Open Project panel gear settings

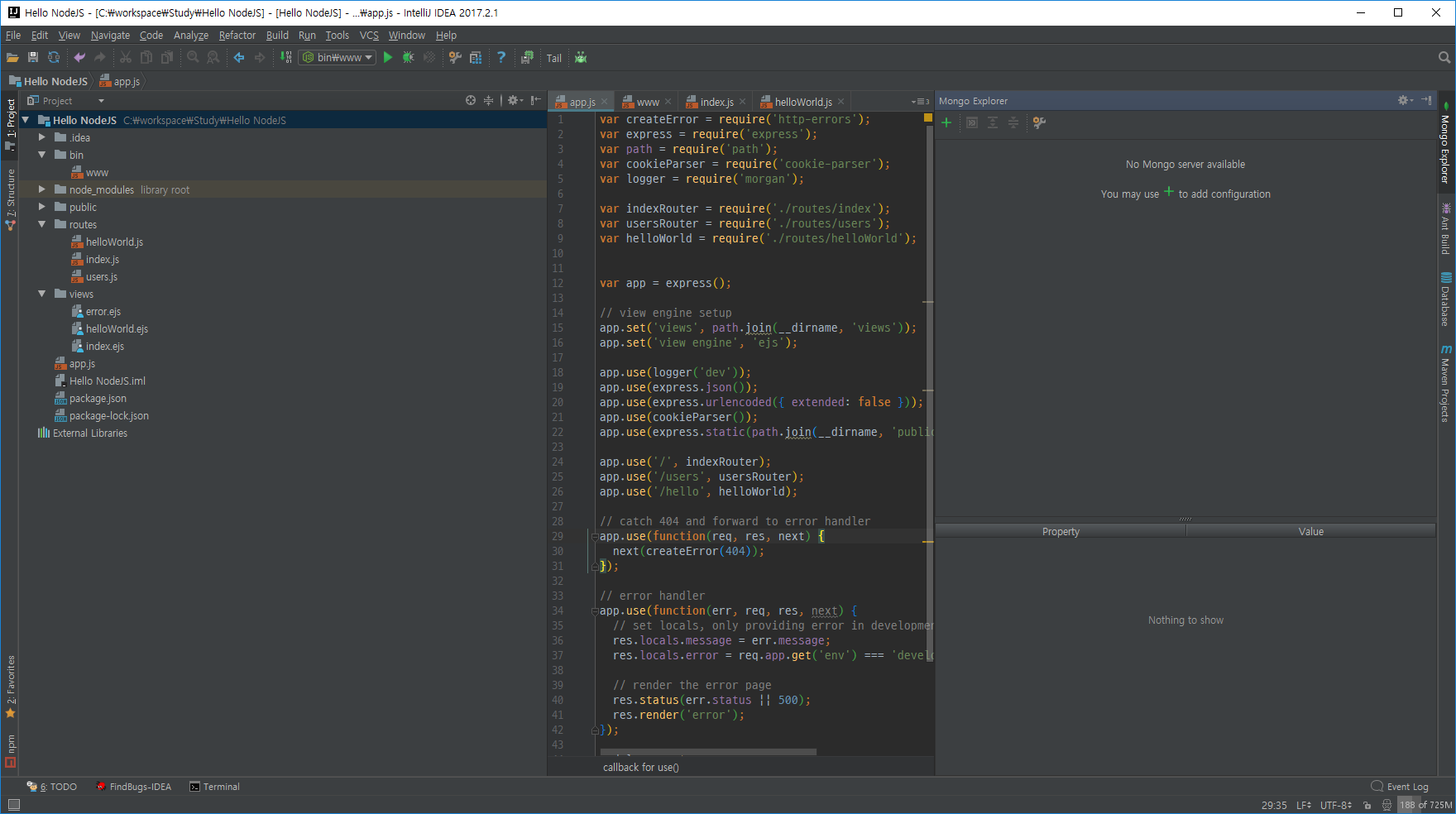click(x=515, y=101)
